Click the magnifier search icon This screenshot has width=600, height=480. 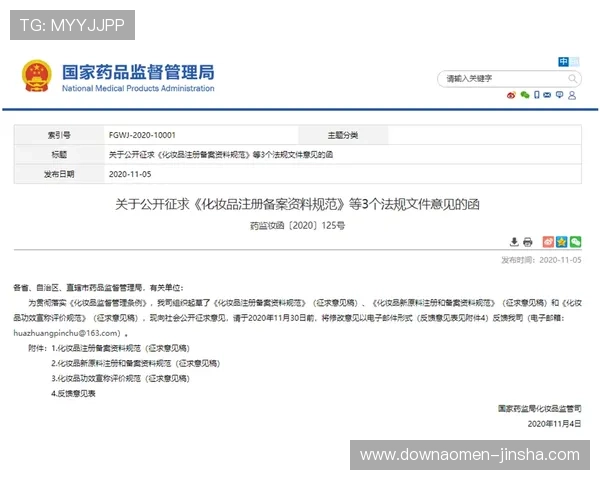tap(572, 79)
